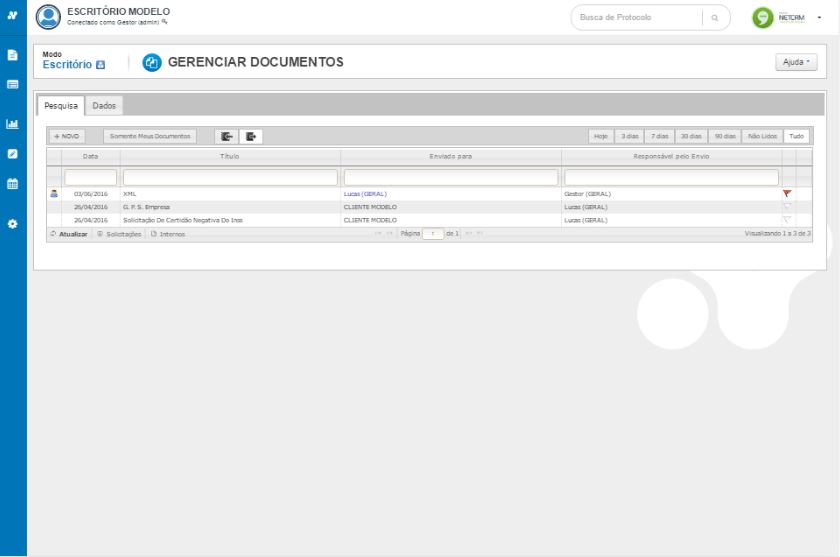The image size is (840, 557).
Task: Open the documents icon in the sidebar
Action: [13, 55]
